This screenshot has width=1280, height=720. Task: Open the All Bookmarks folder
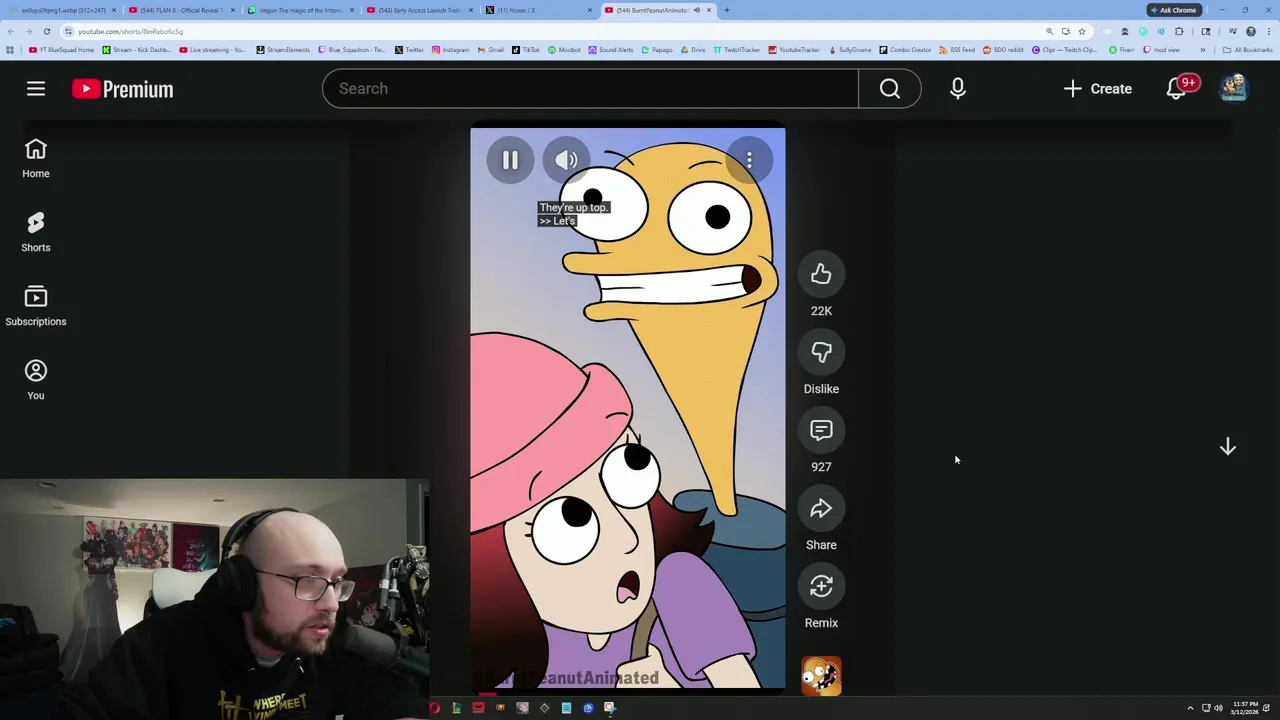[1248, 50]
